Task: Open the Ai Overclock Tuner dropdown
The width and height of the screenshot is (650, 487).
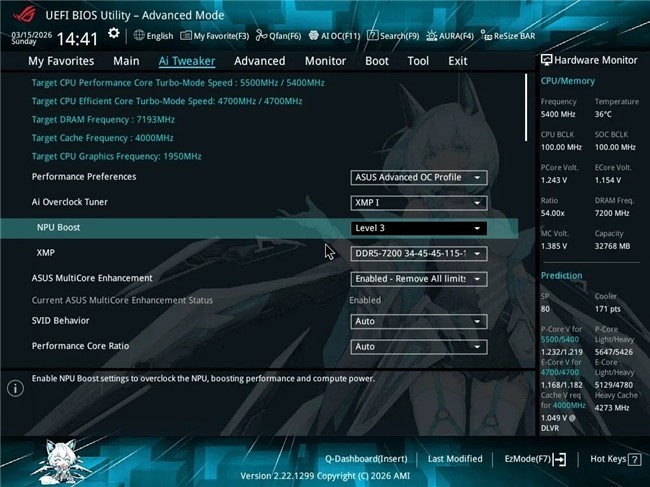Action: [419, 202]
